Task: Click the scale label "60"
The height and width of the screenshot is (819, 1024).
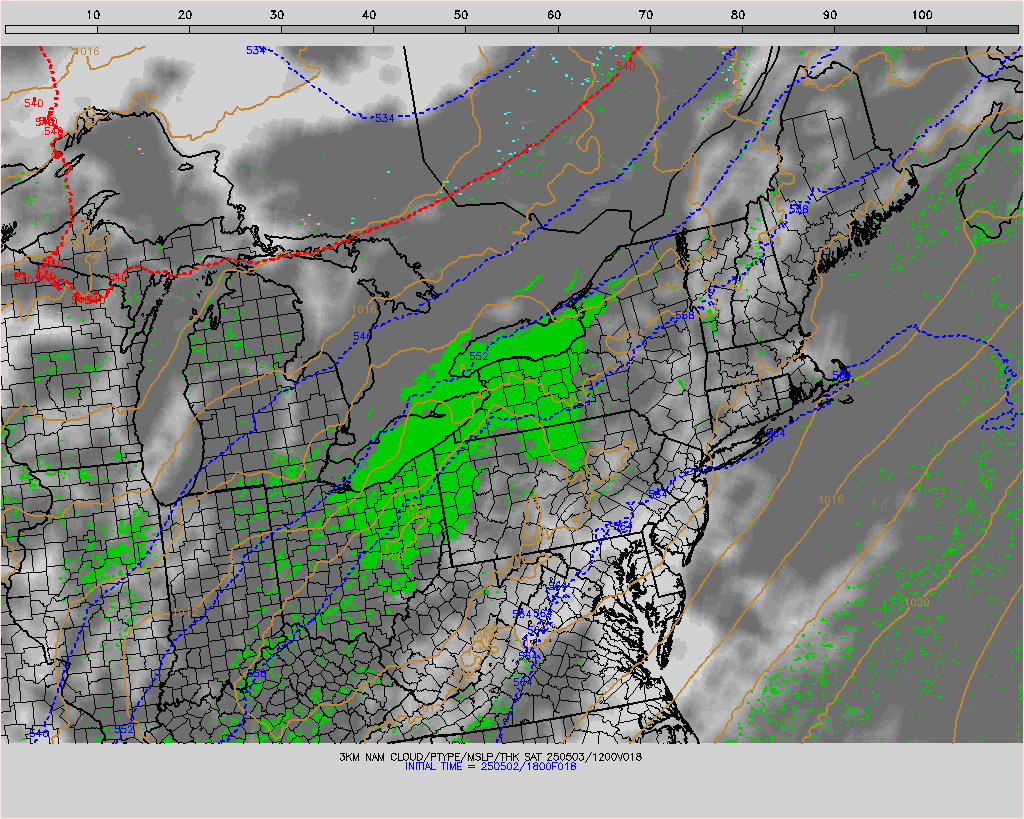Action: pos(554,14)
